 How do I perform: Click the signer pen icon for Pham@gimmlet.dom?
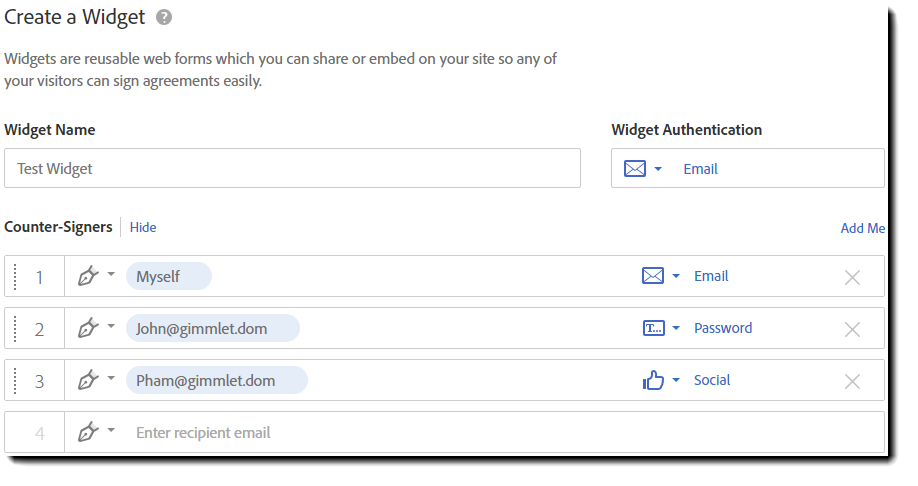pyautogui.click(x=88, y=380)
